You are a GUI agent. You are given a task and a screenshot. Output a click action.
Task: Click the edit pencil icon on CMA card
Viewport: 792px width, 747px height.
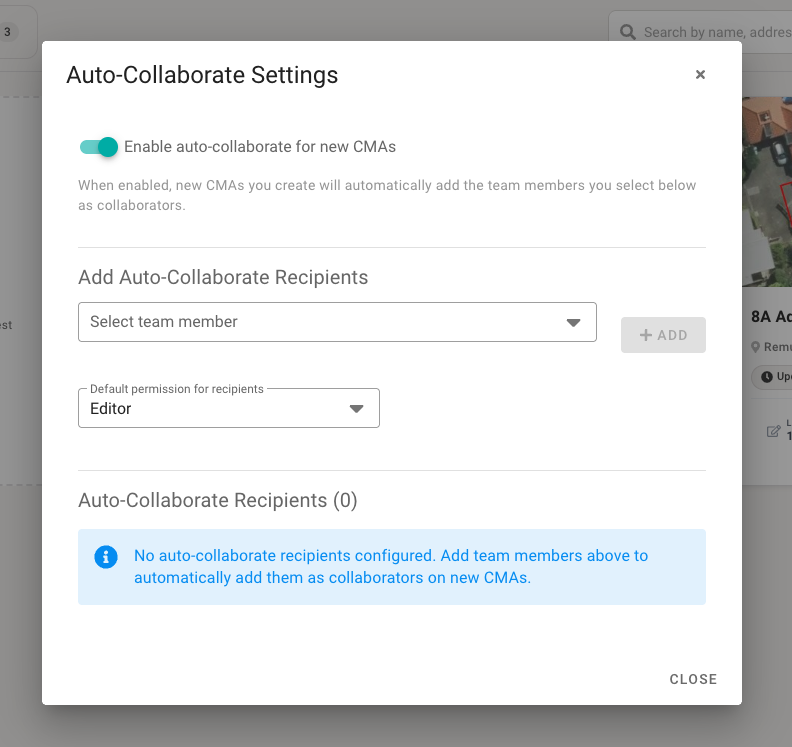[773, 431]
